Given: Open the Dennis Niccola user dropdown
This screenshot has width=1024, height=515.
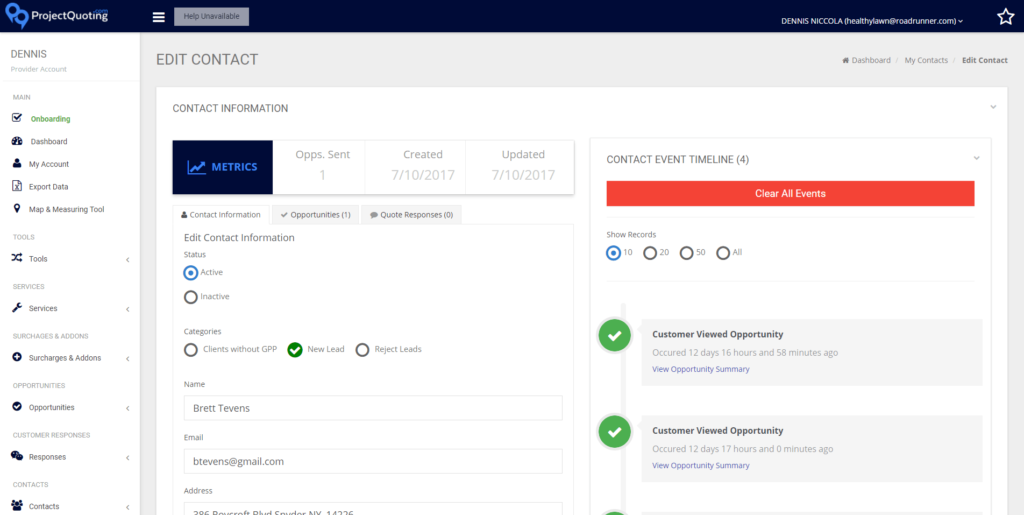Looking at the screenshot, I should tap(872, 21).
